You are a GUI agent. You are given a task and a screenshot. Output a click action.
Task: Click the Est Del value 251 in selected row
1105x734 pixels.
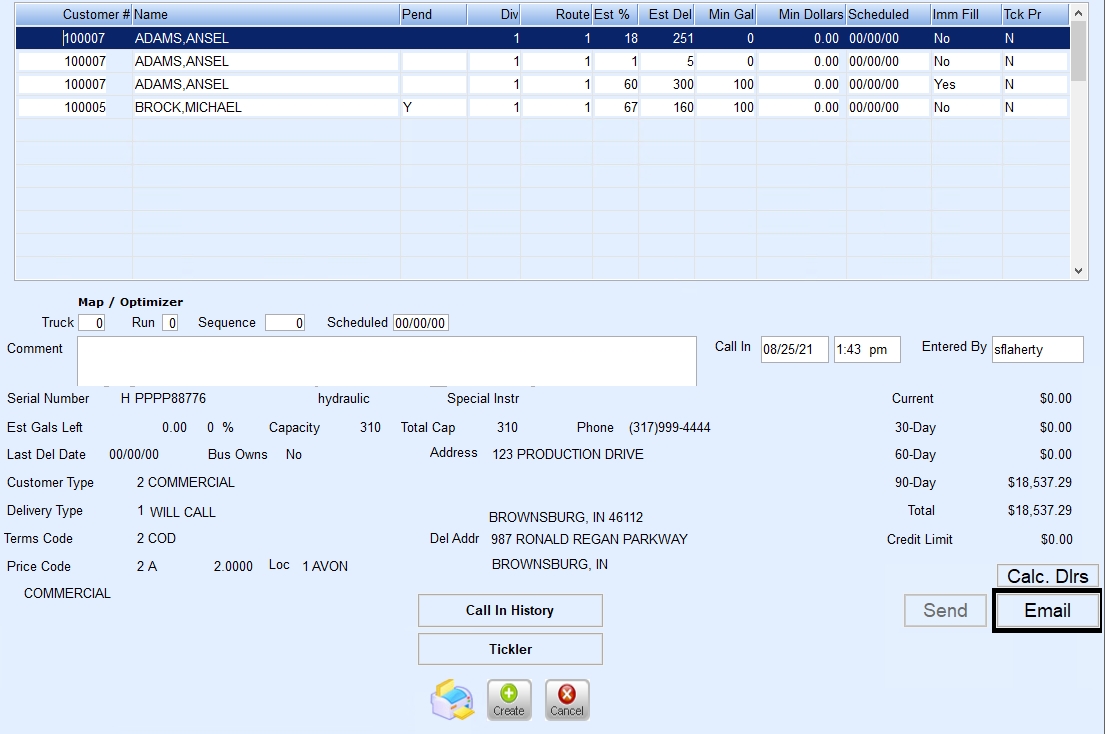point(683,39)
